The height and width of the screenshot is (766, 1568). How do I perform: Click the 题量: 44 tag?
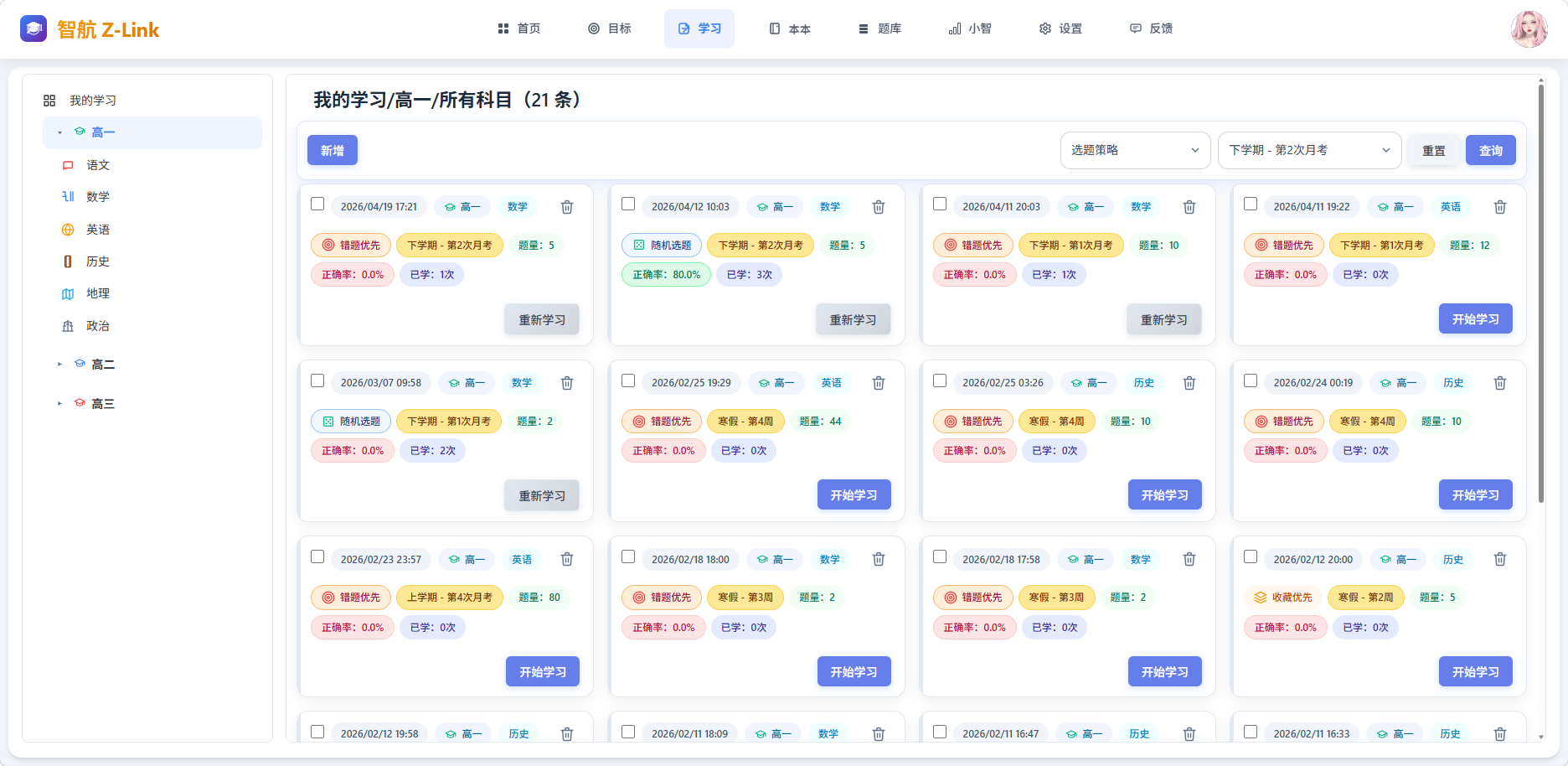pyautogui.click(x=820, y=422)
